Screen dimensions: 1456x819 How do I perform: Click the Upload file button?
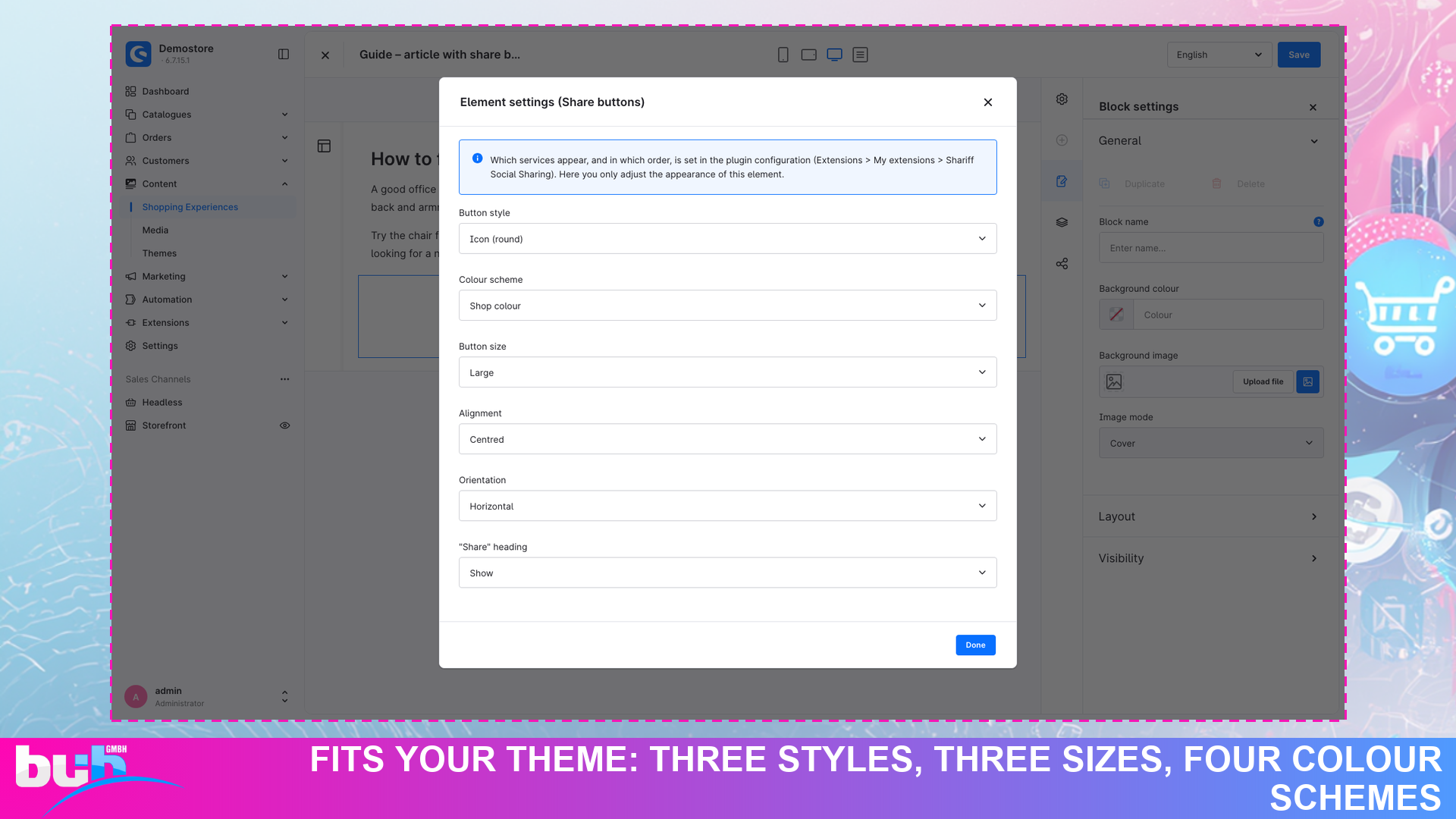(x=1263, y=382)
